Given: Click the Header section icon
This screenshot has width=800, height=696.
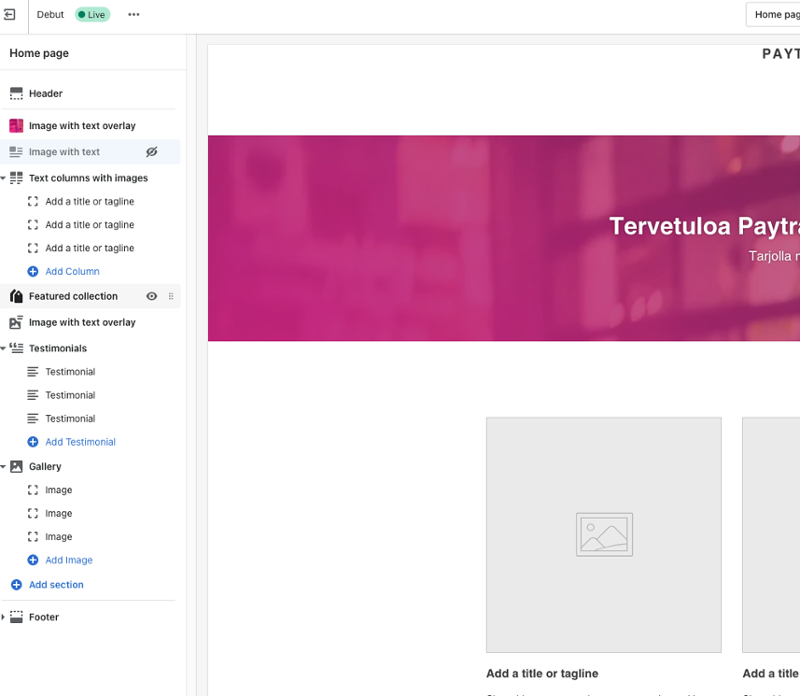Looking at the screenshot, I should coord(16,93).
